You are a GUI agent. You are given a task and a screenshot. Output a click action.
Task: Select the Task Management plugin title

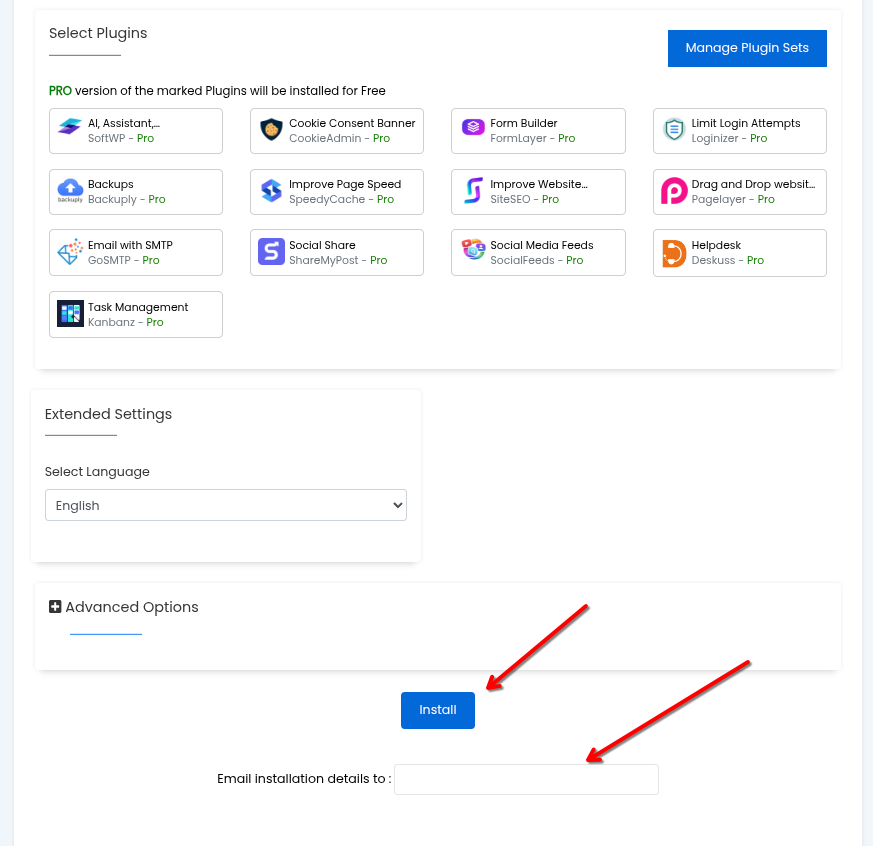tap(138, 307)
